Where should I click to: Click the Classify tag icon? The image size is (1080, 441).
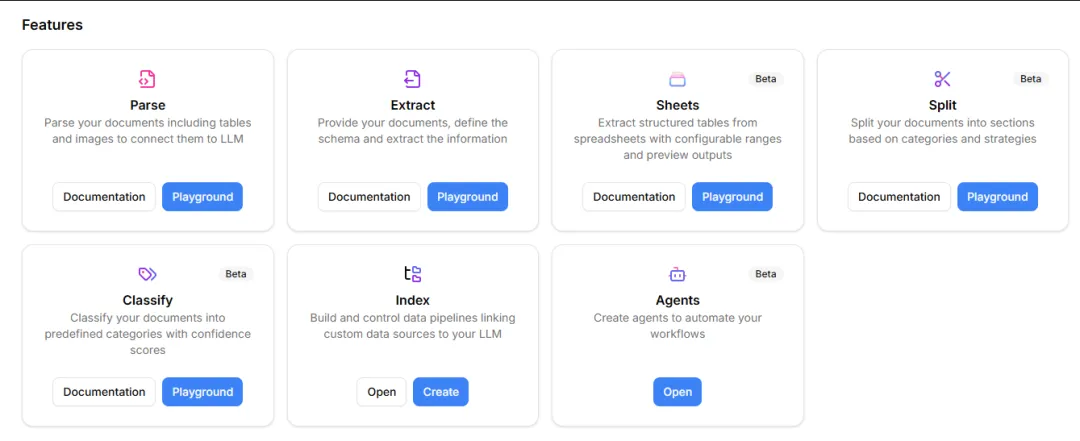[x=147, y=274]
